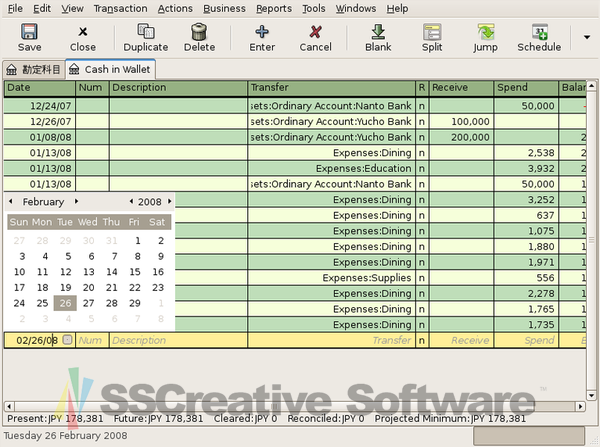This screenshot has height=447, width=600.
Task: Pick February 1 in the calendar
Action: [137, 240]
